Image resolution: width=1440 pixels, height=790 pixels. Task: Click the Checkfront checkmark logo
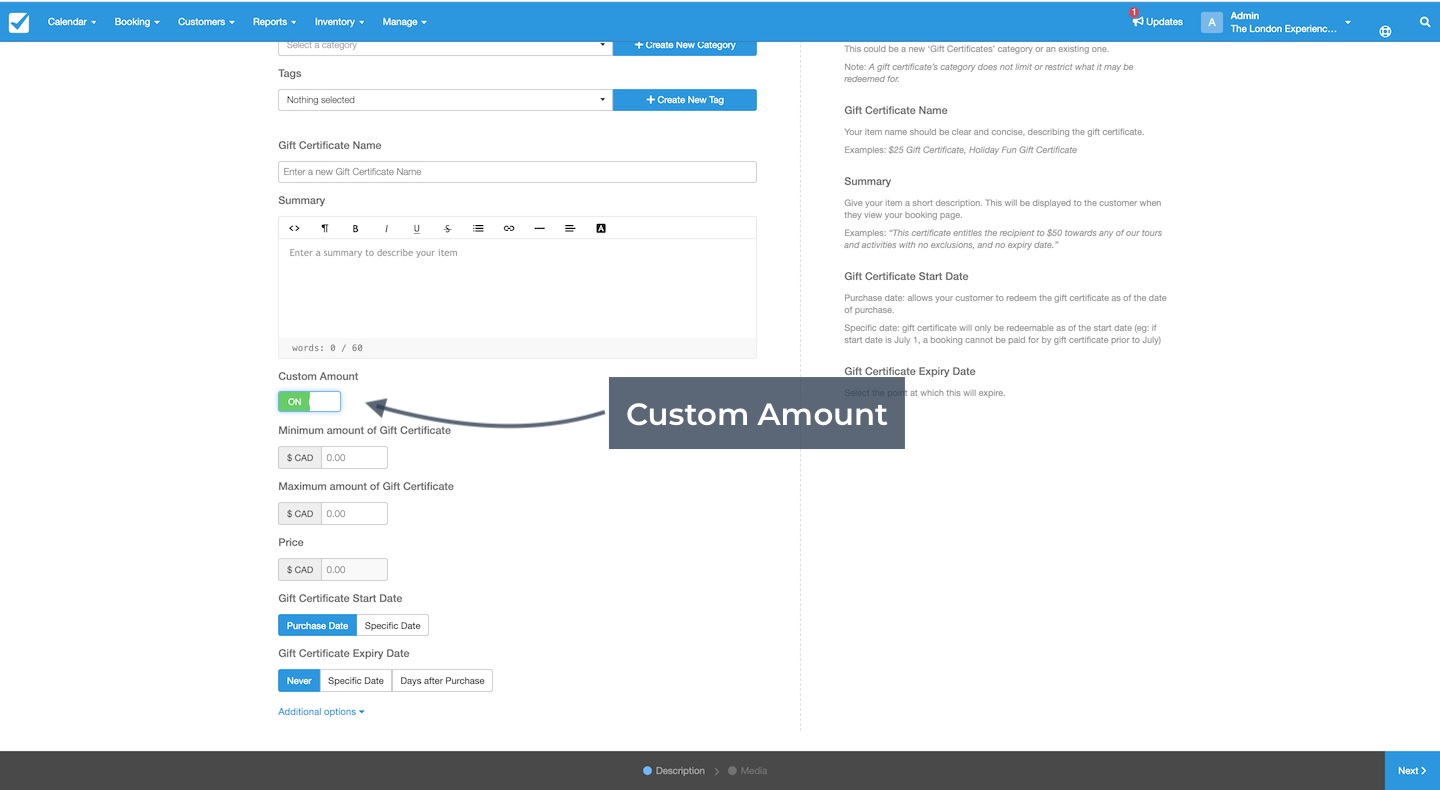[x=19, y=22]
